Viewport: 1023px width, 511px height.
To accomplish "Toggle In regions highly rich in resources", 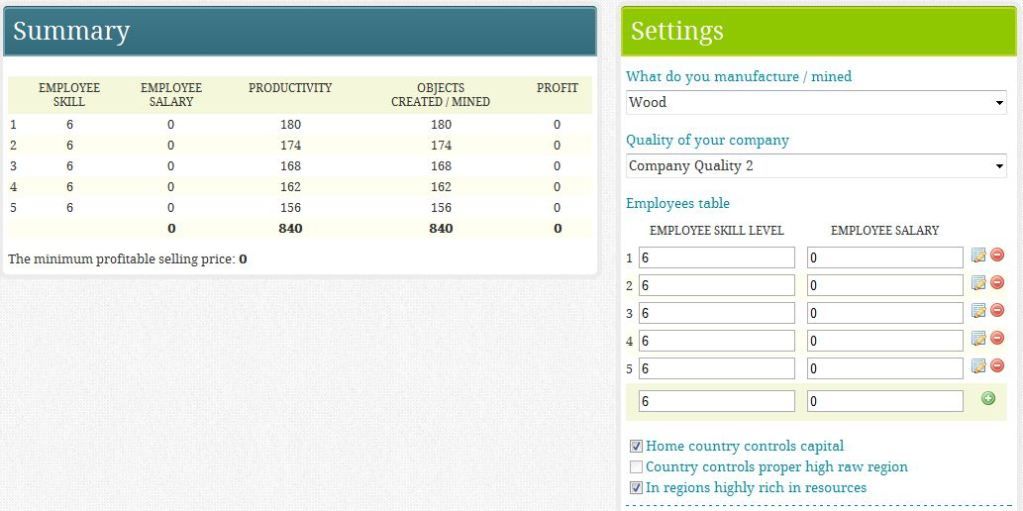I will [x=636, y=489].
